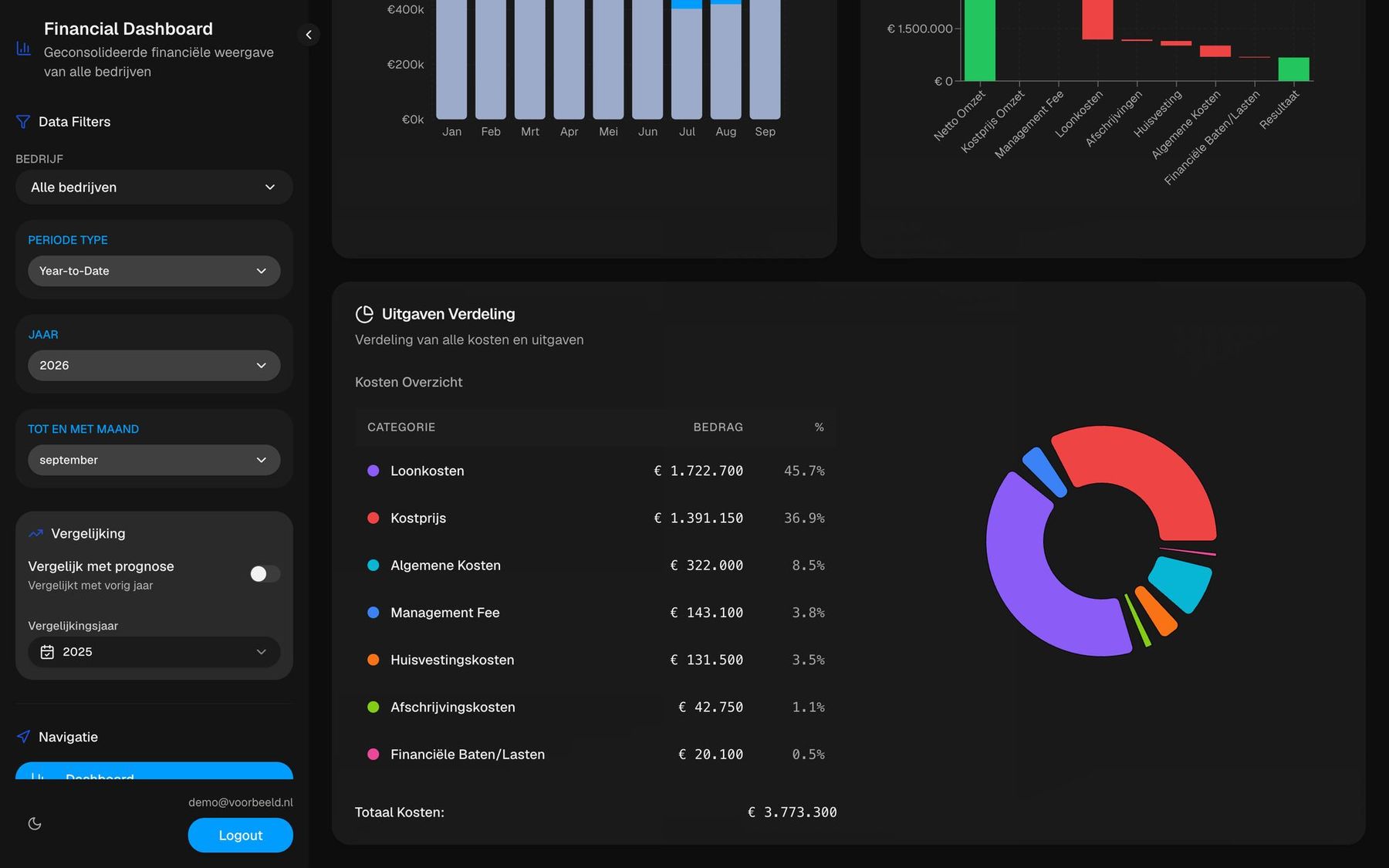Select the Kostprijs row label
Viewport: 1389px width, 868px height.
(418, 518)
